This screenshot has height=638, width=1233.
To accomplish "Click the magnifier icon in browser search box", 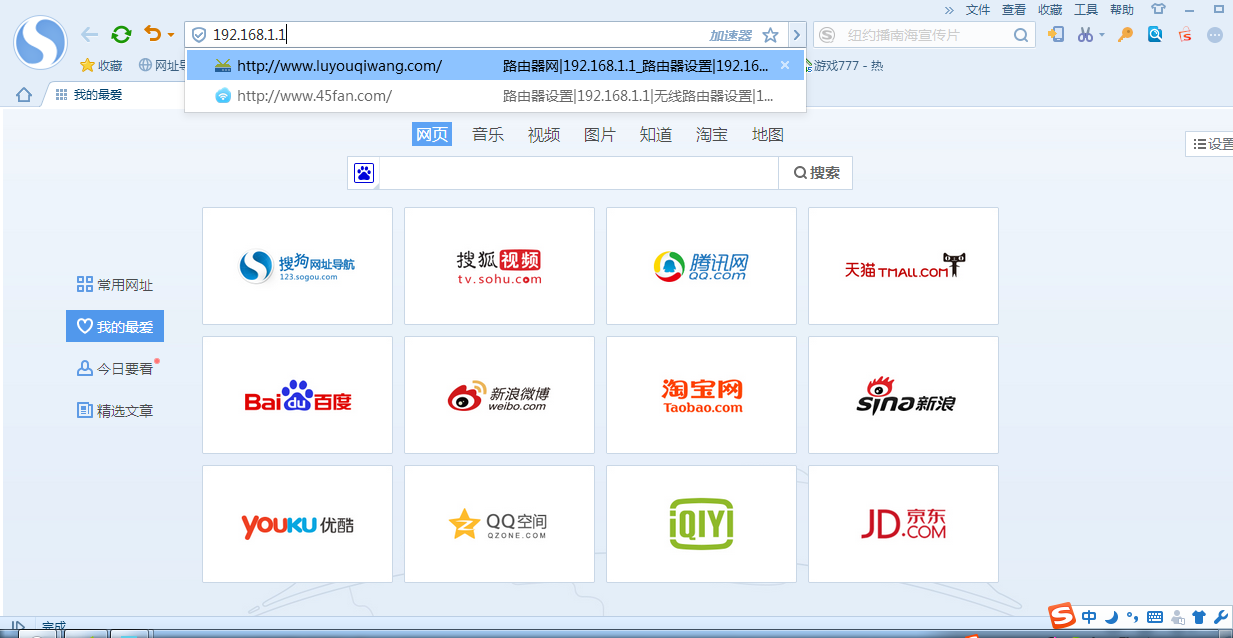I will (1020, 35).
